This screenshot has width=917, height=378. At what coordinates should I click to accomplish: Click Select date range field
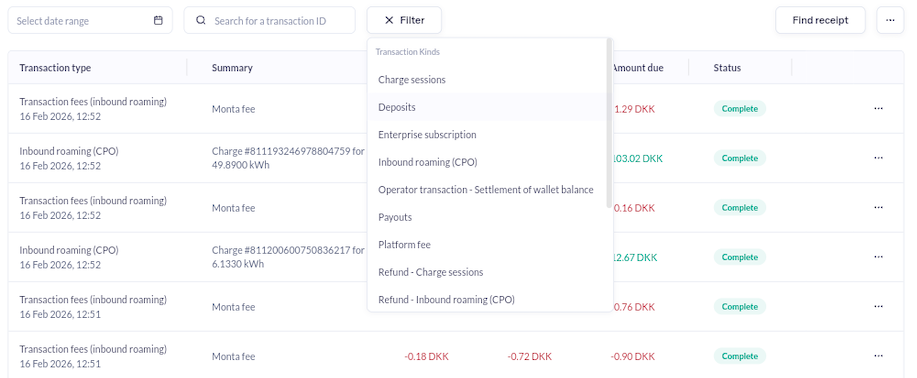(90, 20)
